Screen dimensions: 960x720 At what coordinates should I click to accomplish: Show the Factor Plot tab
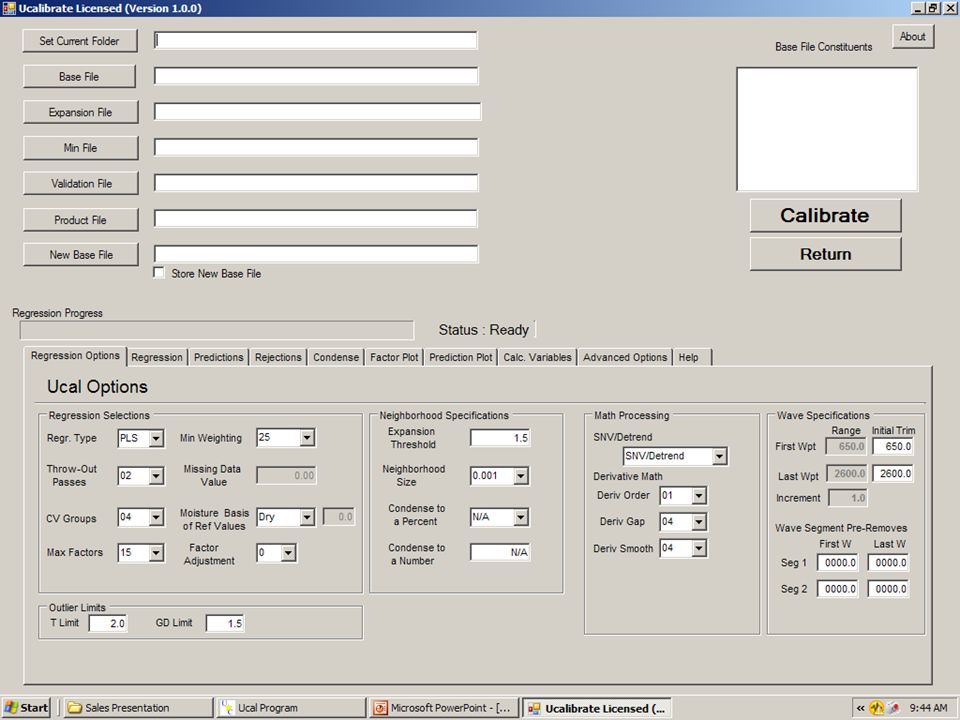[394, 358]
